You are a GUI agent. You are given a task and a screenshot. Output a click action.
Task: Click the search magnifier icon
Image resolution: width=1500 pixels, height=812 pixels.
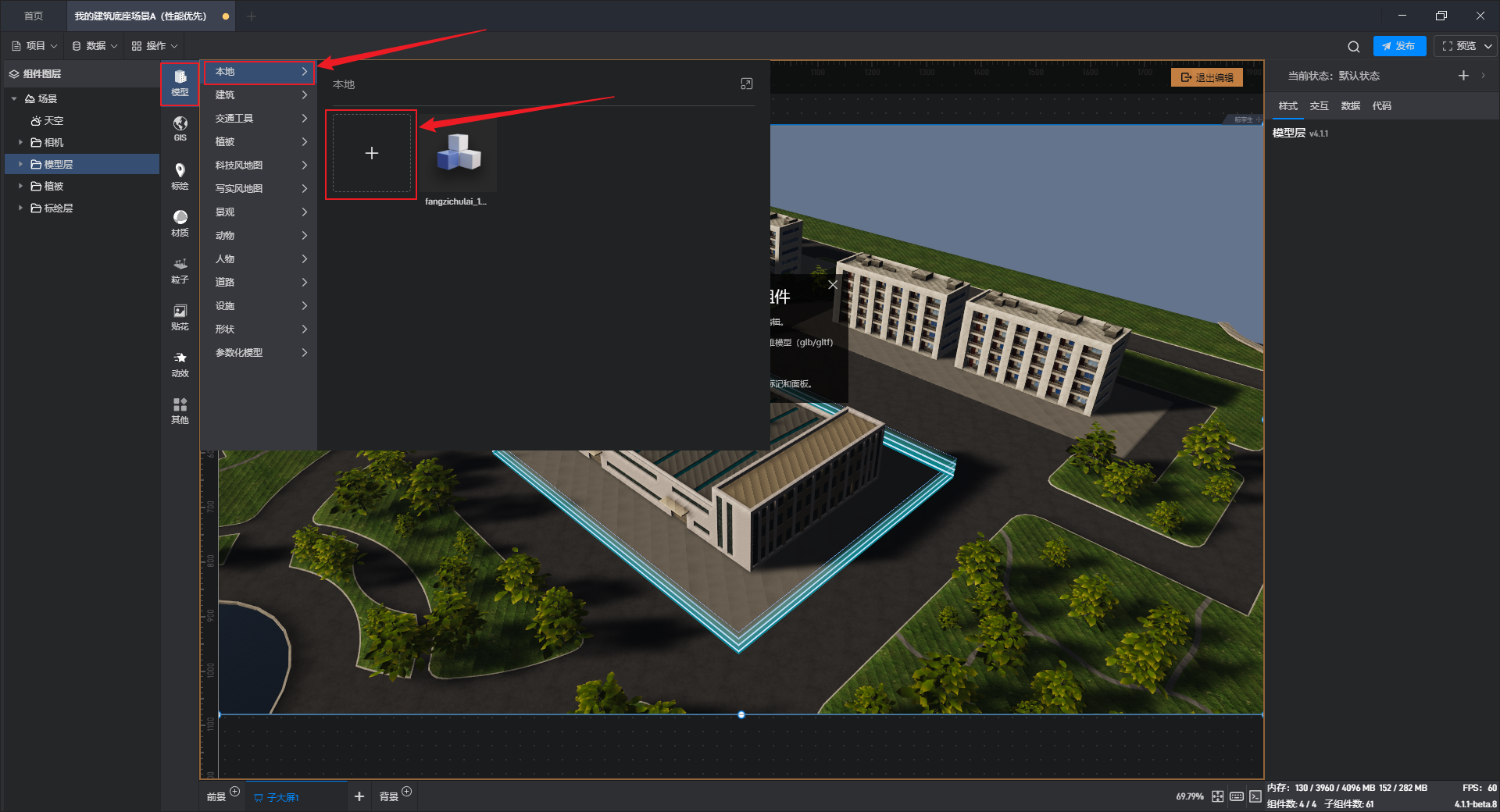(x=1354, y=46)
